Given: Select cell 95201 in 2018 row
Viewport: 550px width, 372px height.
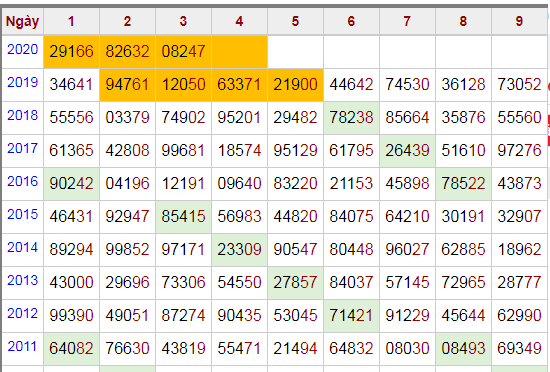Looking at the screenshot, I should (x=239, y=117).
